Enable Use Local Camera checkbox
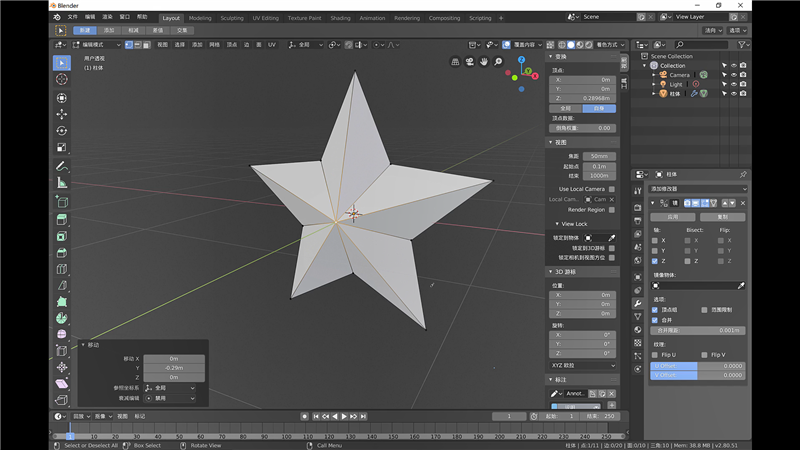 tap(612, 189)
